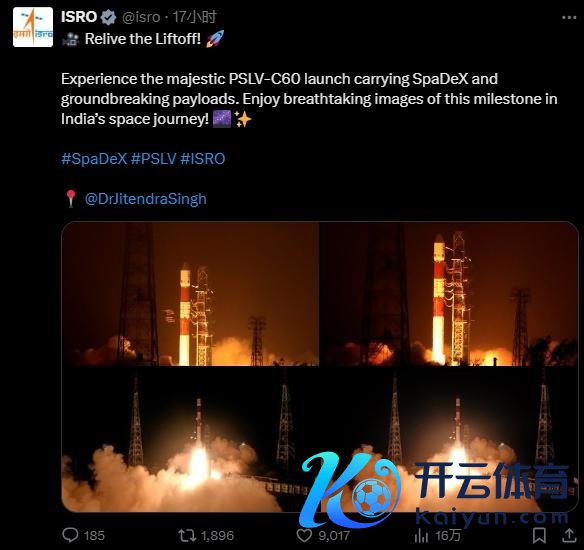The height and width of the screenshot is (550, 584).
Task: Click the retweet icon
Action: (x=187, y=535)
